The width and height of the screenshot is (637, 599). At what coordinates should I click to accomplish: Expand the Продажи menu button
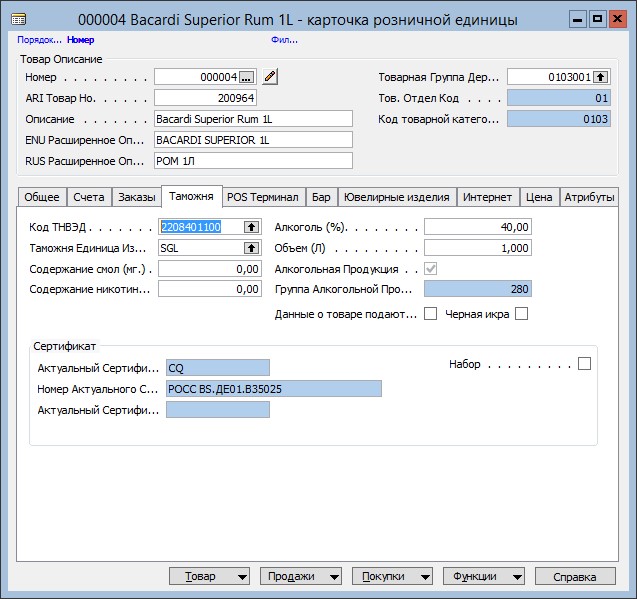(x=300, y=576)
